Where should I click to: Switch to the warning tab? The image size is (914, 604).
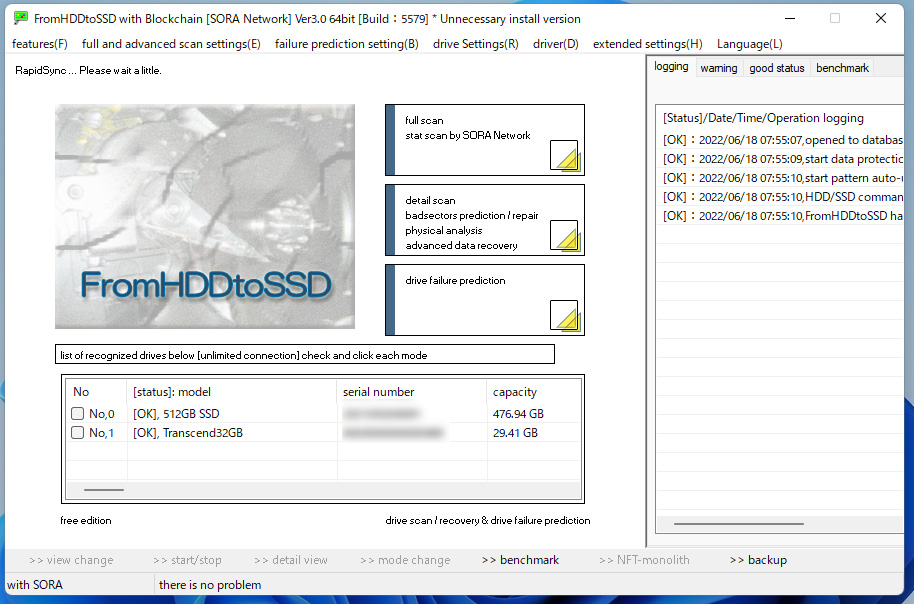719,68
